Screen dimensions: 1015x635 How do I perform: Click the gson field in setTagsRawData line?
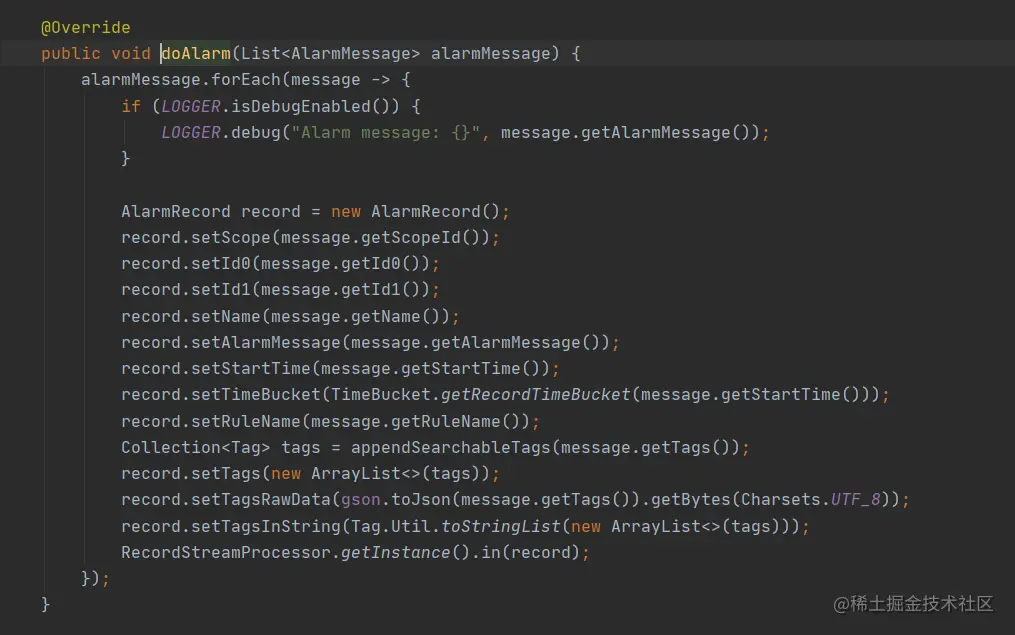tap(361, 499)
